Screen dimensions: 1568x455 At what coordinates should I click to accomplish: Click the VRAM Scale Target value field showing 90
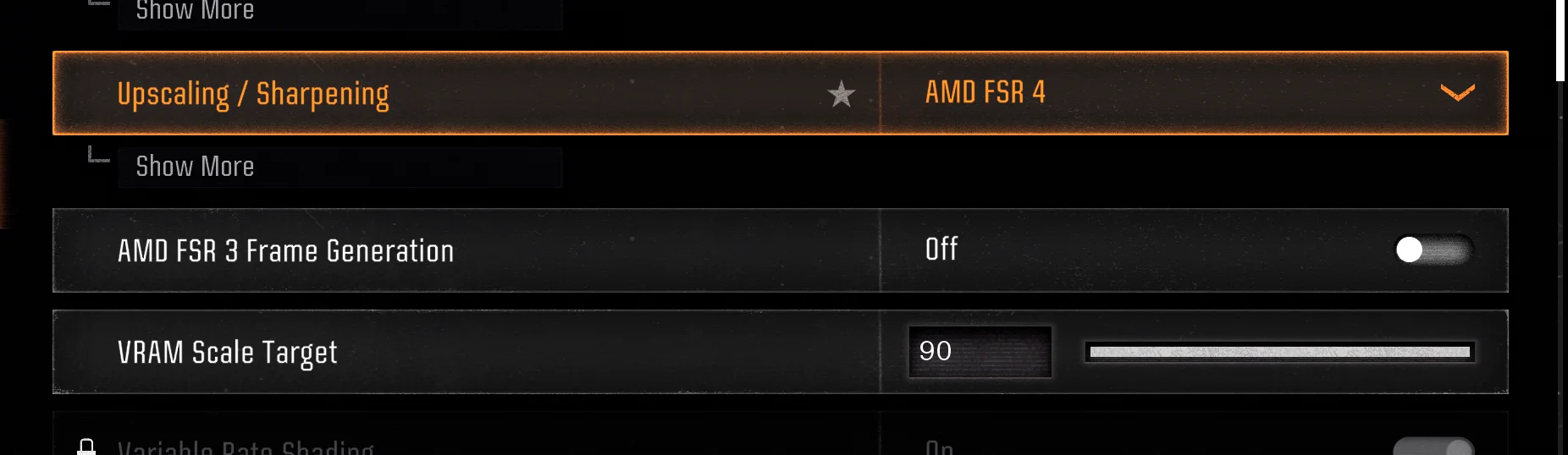(980, 351)
